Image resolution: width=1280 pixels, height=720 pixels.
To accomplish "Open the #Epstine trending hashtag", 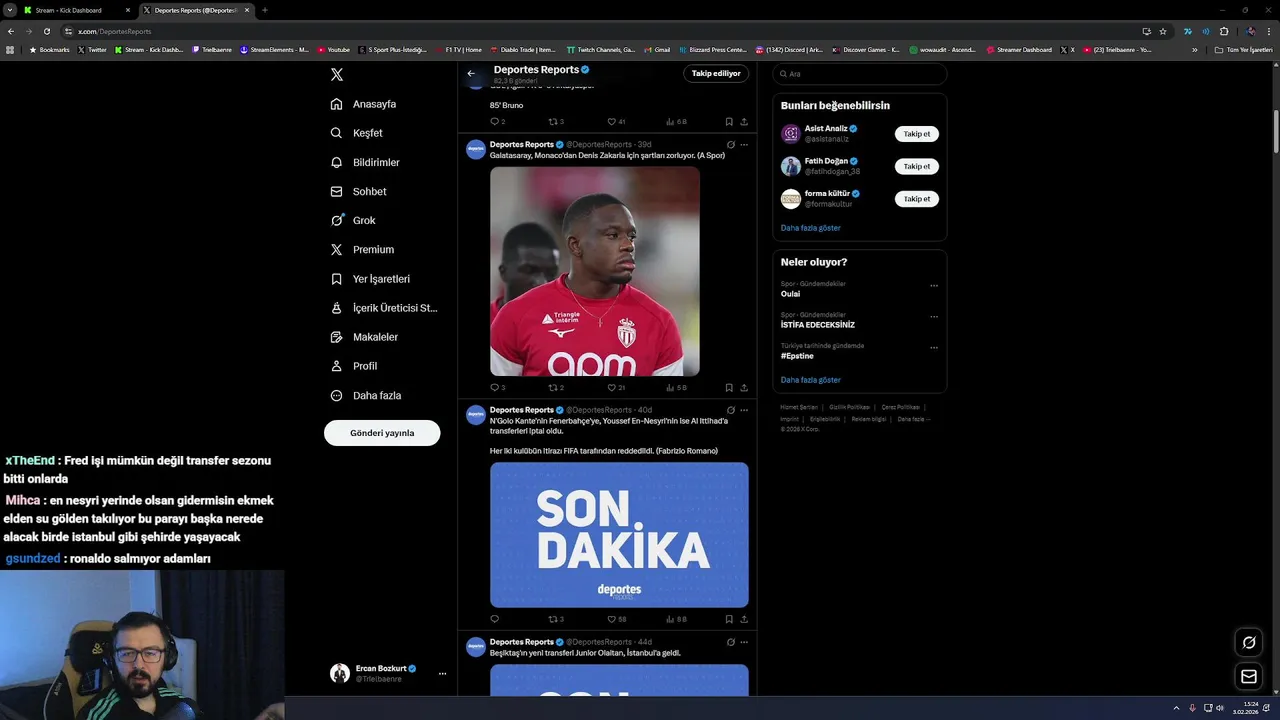I will 797,356.
